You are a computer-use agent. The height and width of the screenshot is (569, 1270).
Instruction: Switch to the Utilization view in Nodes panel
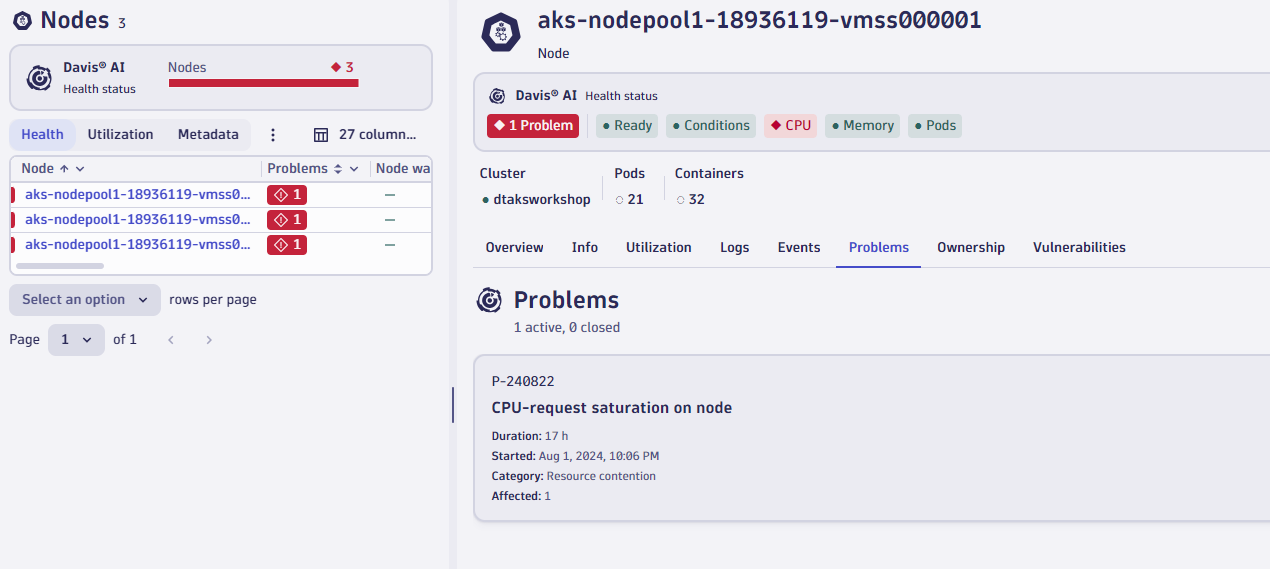point(120,135)
